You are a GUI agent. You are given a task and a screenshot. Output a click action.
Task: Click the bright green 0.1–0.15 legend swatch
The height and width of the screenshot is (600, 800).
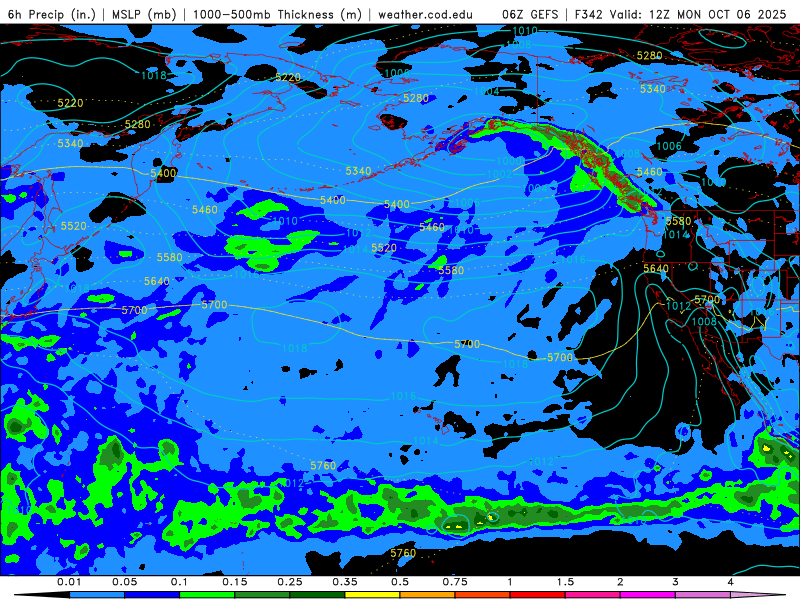[207, 595]
